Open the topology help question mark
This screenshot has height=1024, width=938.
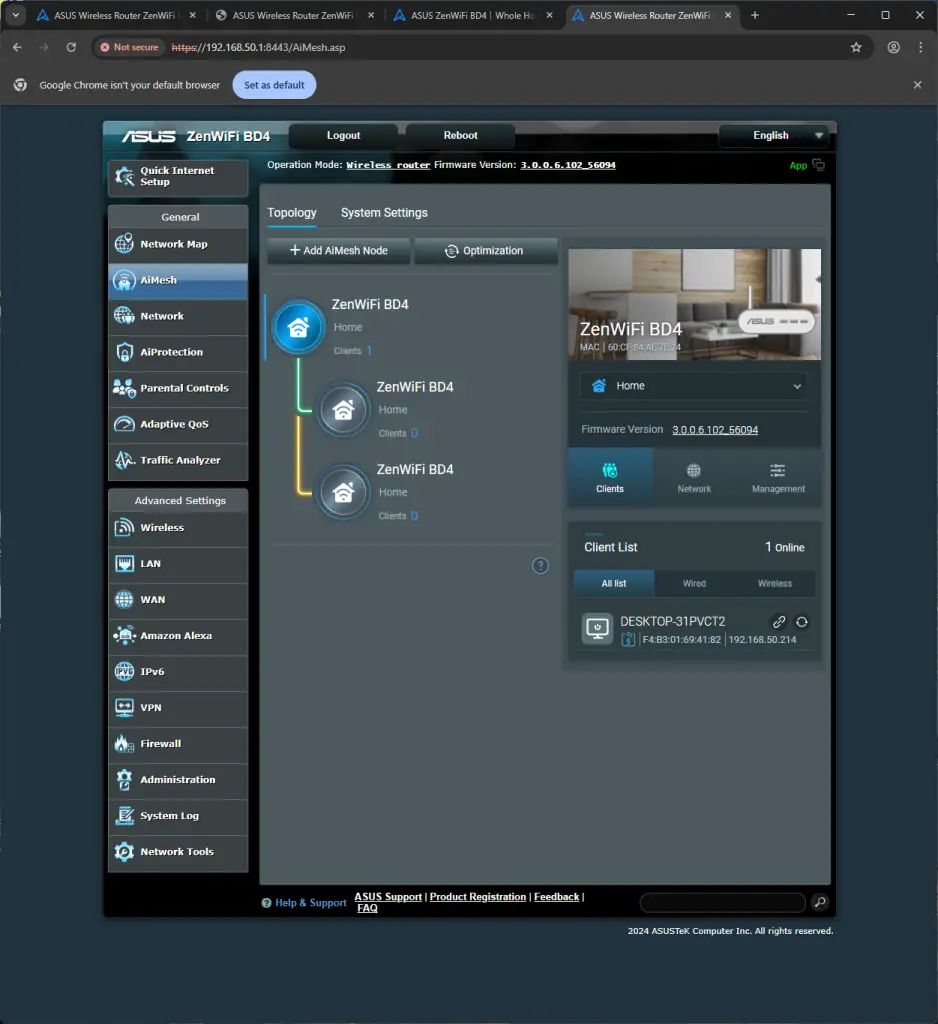[540, 566]
